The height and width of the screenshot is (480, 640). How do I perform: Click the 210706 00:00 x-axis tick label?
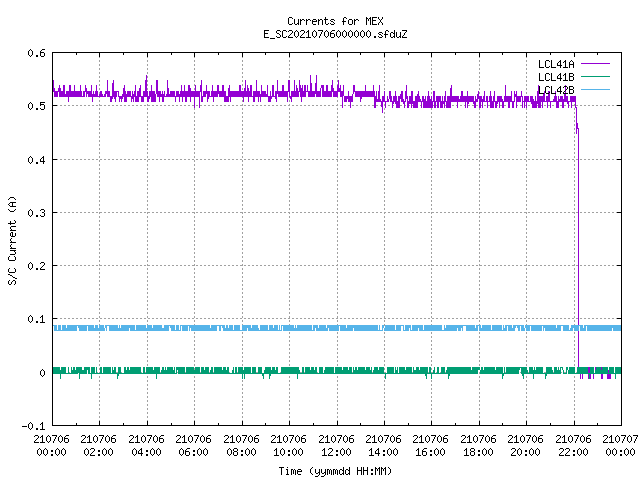(51, 445)
